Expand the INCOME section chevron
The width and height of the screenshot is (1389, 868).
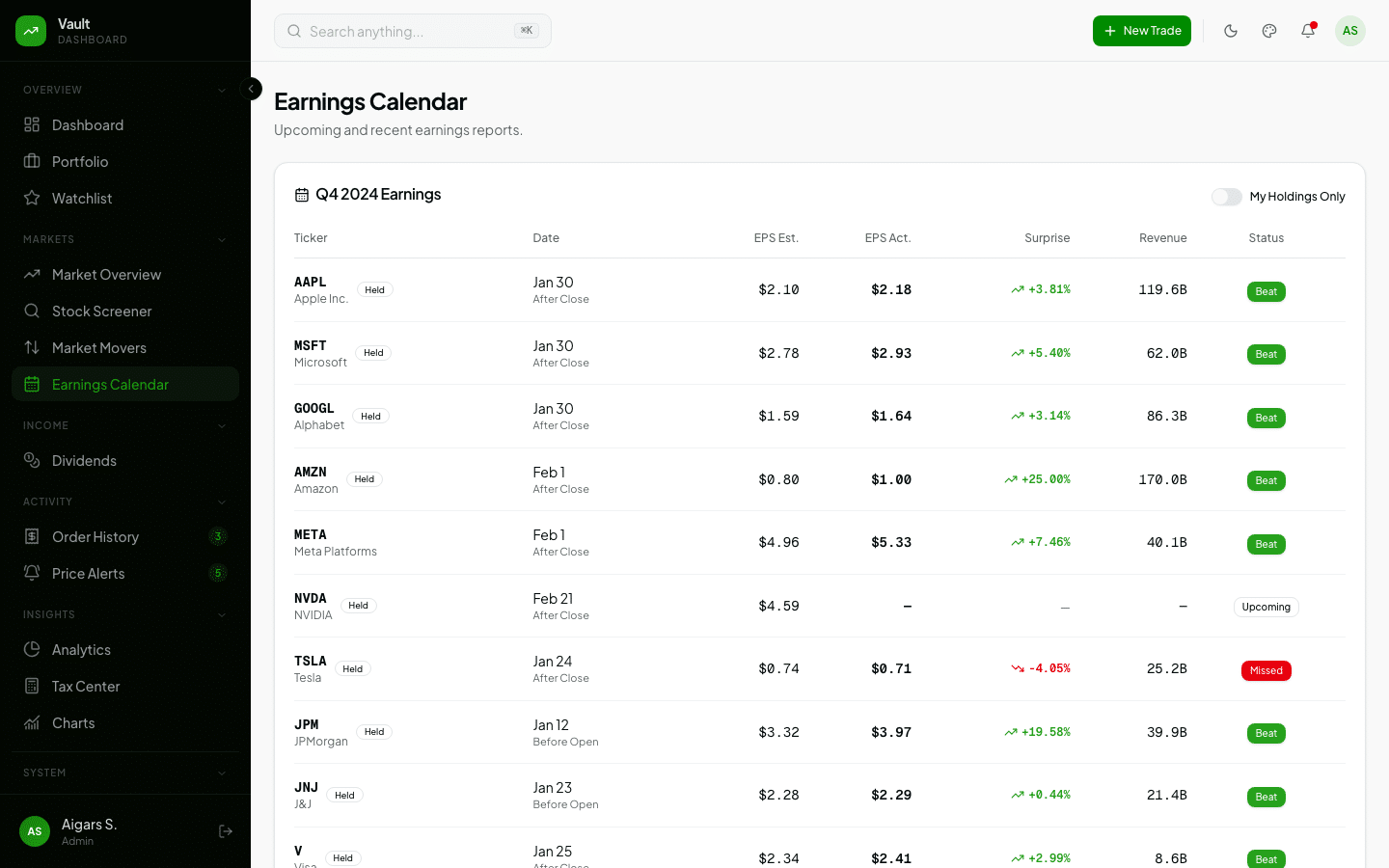[x=222, y=425]
